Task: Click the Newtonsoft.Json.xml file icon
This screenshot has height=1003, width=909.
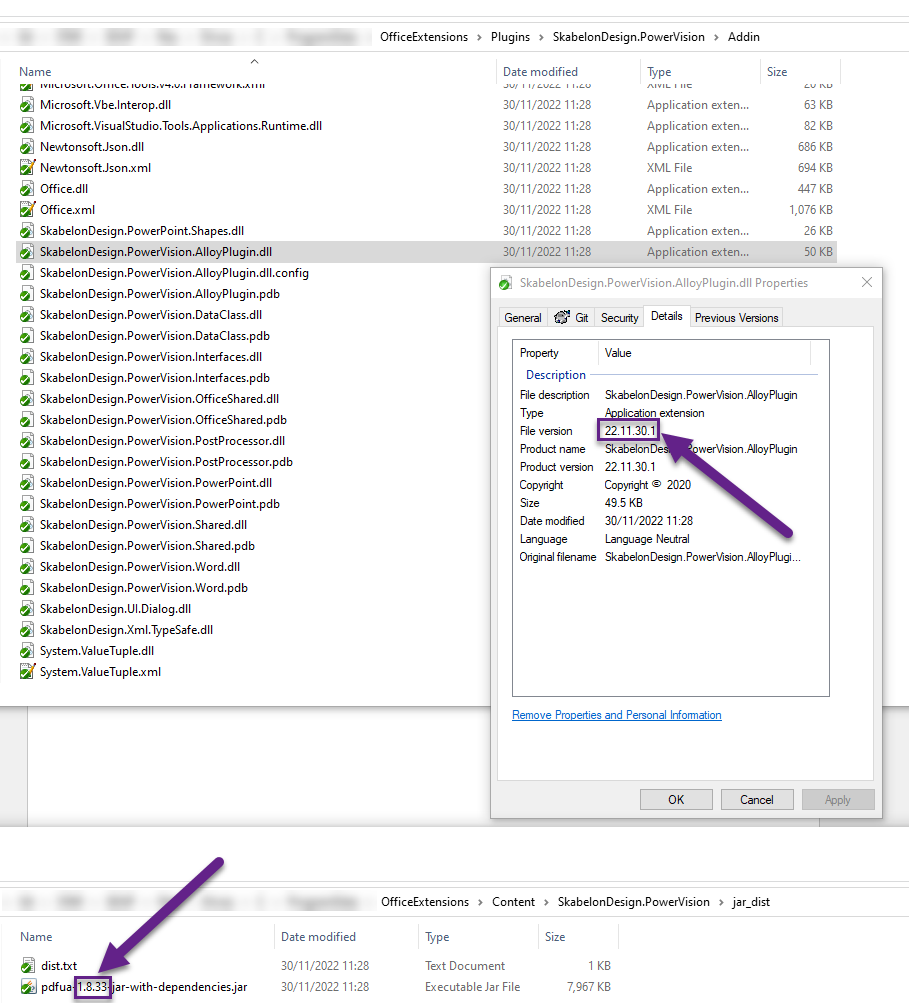Action: 27,168
